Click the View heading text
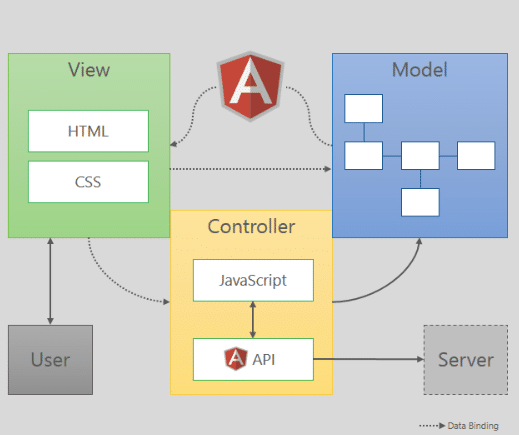The image size is (519, 435). tap(89, 70)
